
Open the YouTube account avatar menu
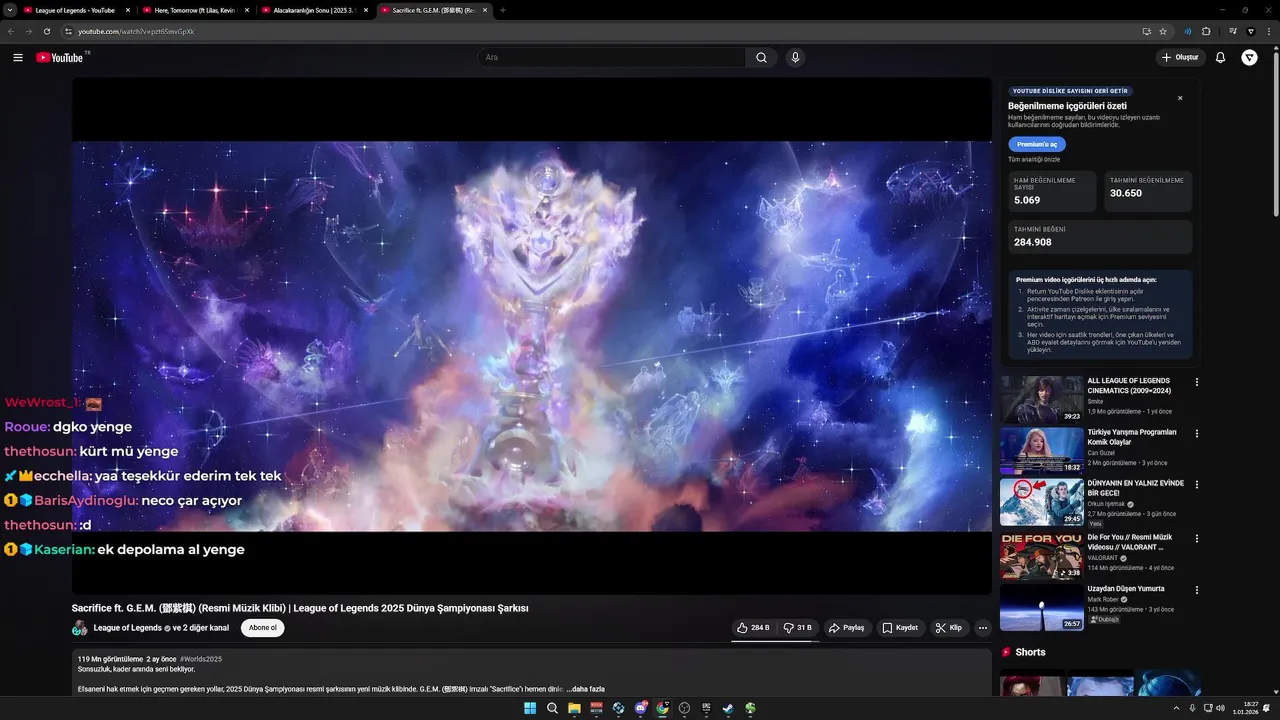point(1249,58)
